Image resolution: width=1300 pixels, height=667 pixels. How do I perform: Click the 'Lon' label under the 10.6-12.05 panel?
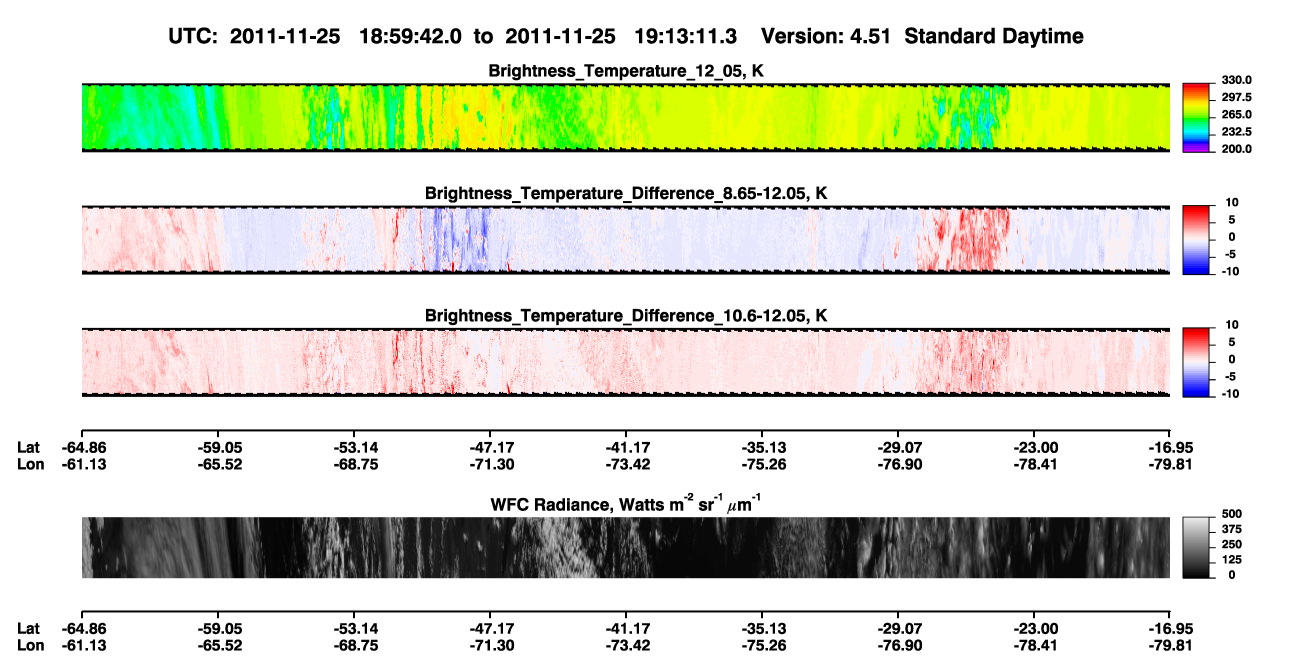[x=30, y=465]
